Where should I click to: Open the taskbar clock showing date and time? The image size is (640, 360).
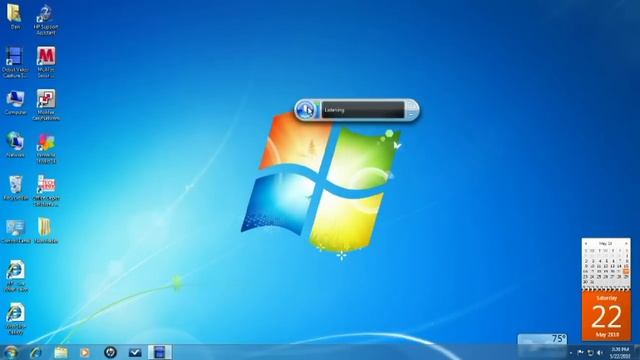pos(620,353)
